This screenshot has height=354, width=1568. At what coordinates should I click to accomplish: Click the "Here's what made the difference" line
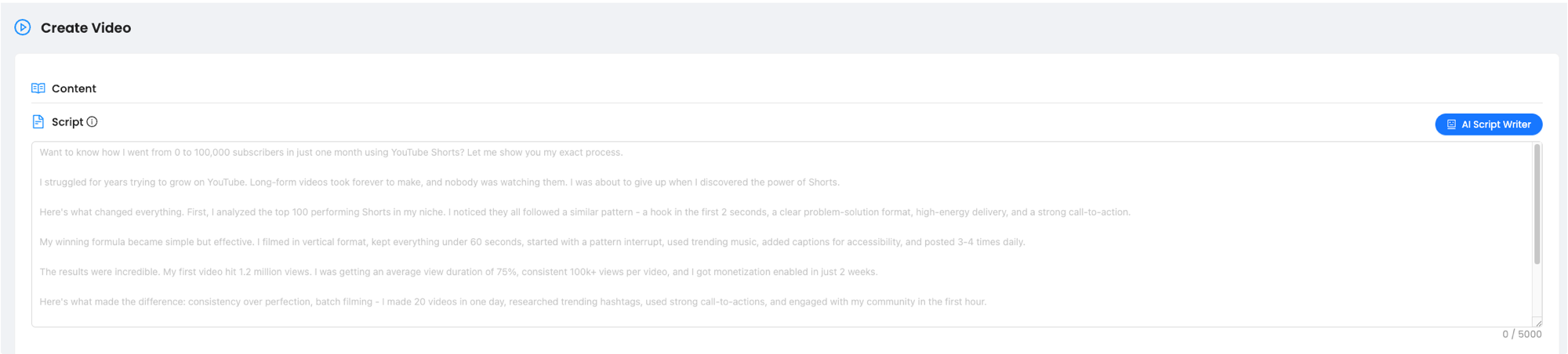click(x=513, y=302)
